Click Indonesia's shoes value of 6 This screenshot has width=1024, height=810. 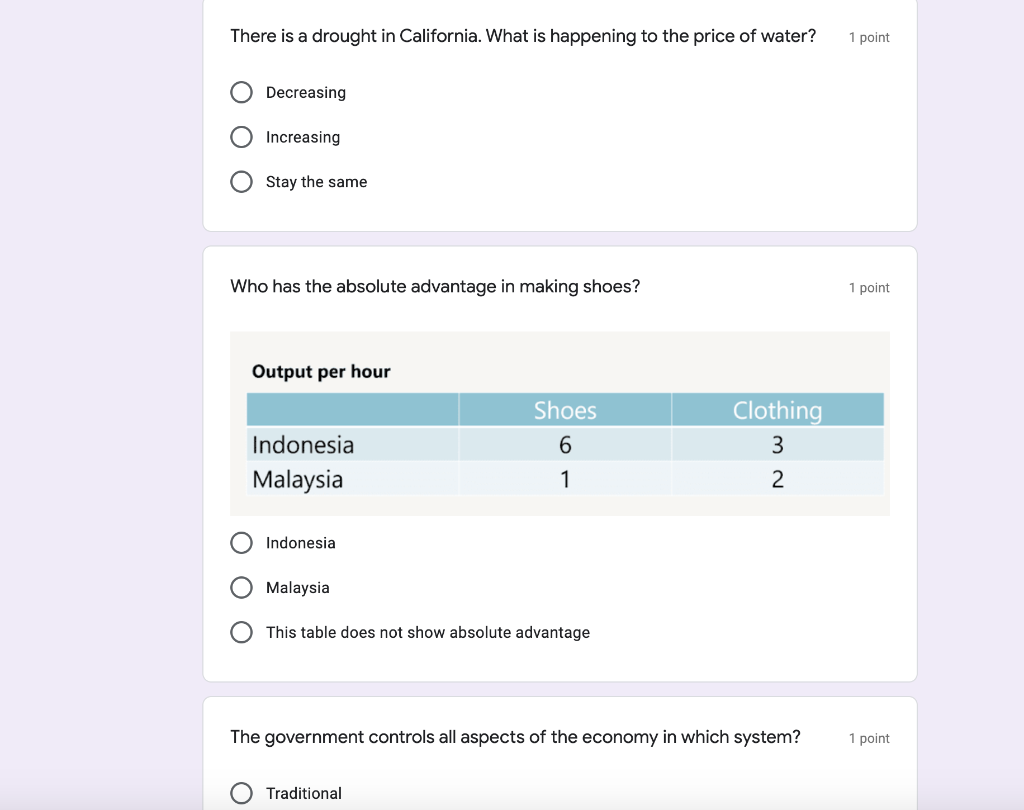(565, 444)
